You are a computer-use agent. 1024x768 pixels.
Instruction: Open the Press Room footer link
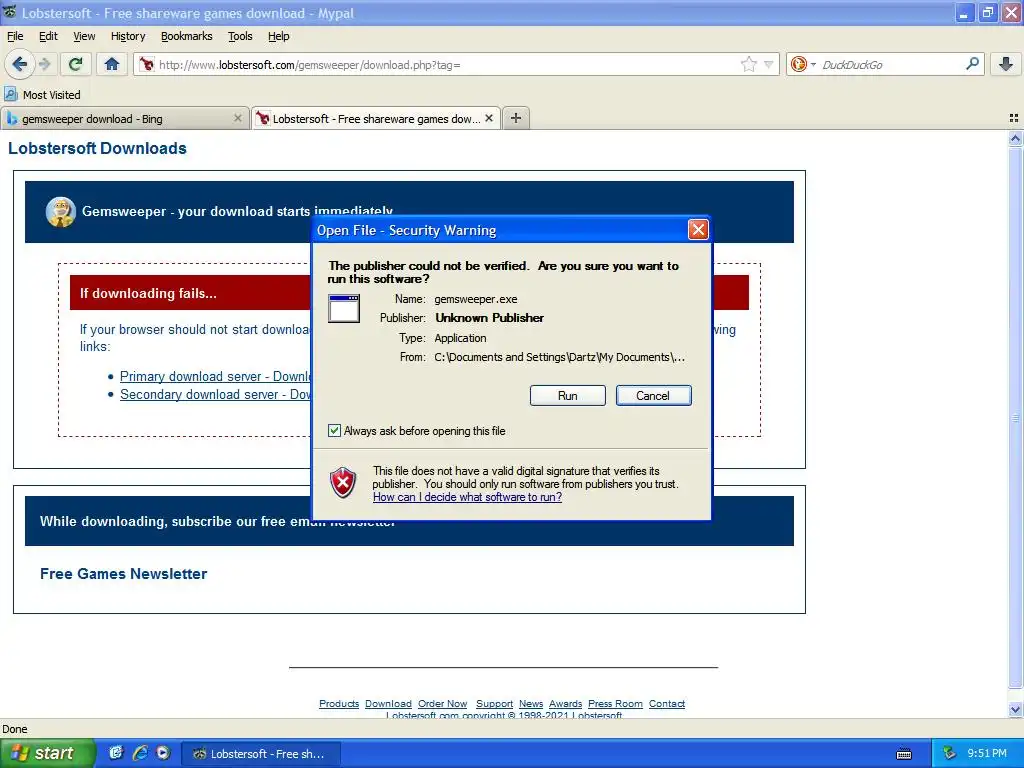pyautogui.click(x=615, y=703)
